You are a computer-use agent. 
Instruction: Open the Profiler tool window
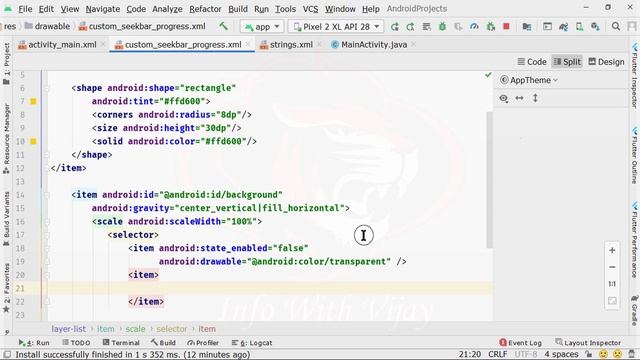click(203, 343)
